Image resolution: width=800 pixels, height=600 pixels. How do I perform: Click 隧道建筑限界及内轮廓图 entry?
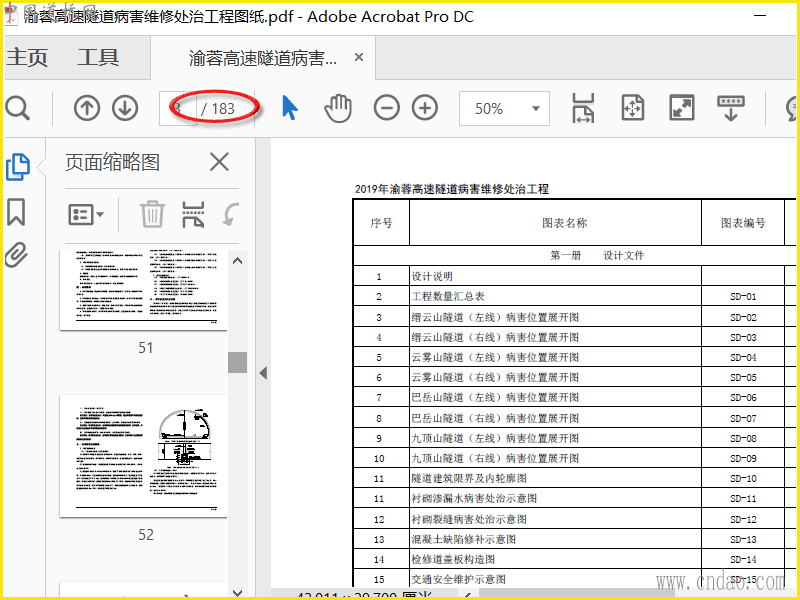(x=469, y=478)
